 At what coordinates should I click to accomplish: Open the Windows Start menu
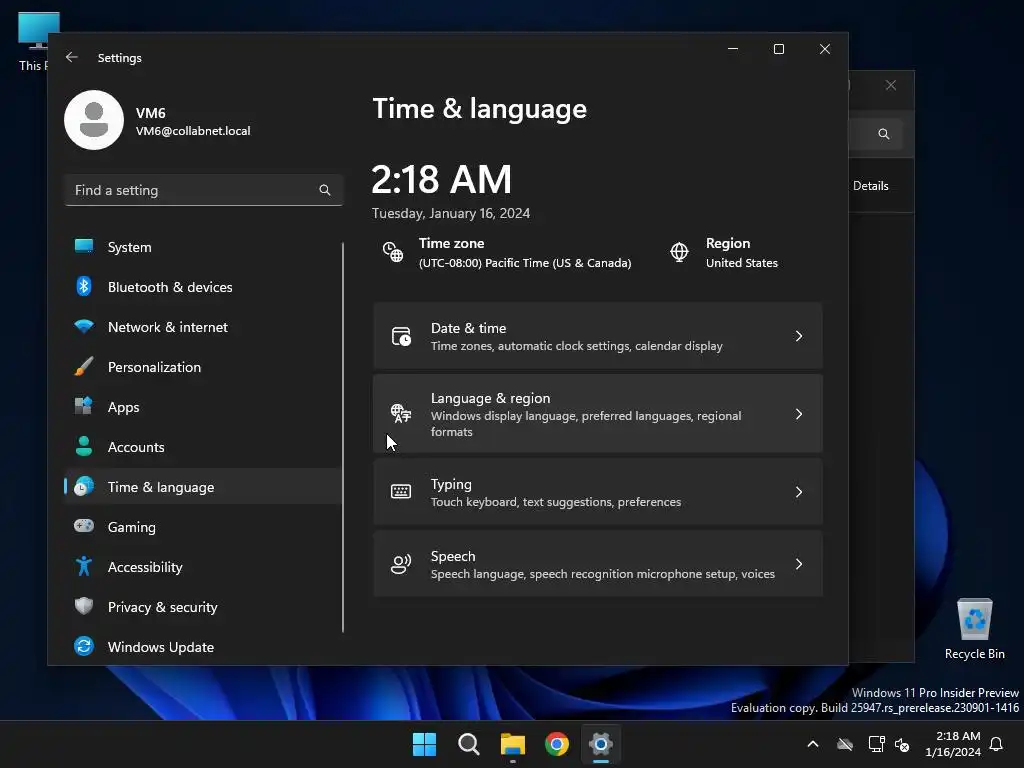pyautogui.click(x=424, y=744)
